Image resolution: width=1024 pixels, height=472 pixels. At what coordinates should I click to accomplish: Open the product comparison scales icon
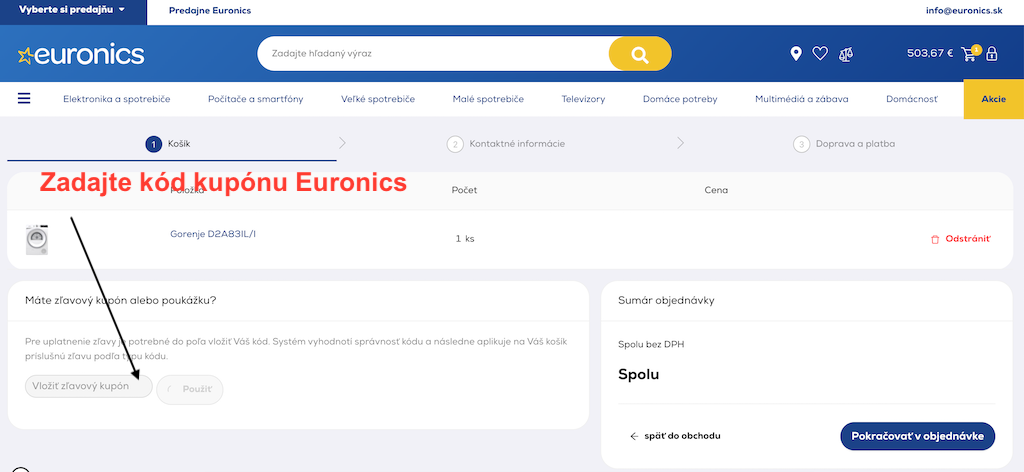(x=846, y=54)
